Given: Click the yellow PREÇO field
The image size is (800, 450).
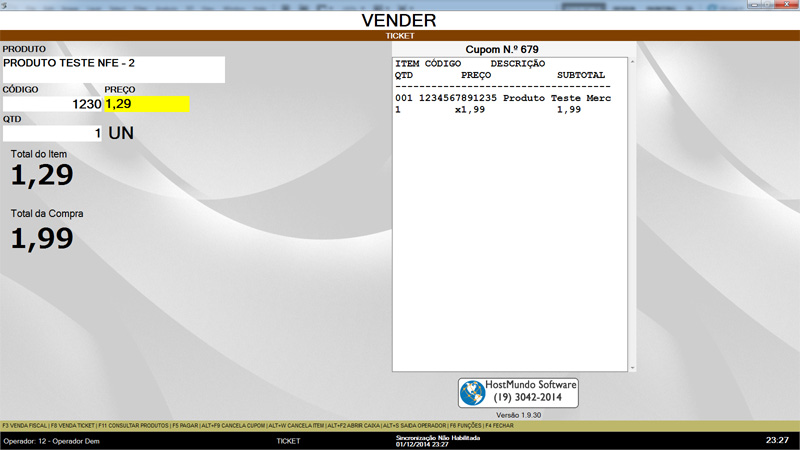Looking at the screenshot, I should pyautogui.click(x=146, y=104).
